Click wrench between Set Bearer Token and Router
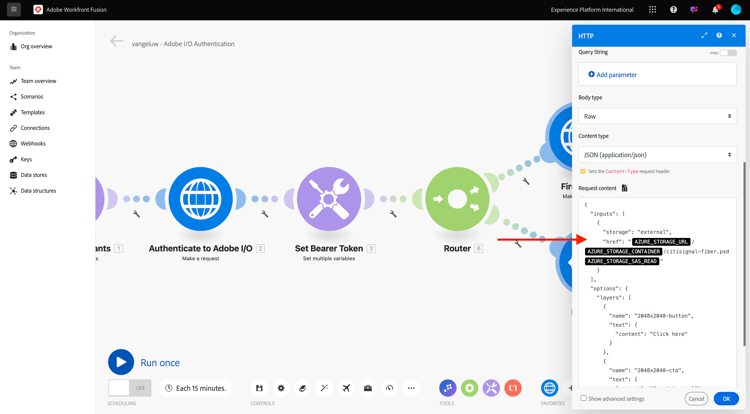The height and width of the screenshot is (414, 750). [x=393, y=214]
